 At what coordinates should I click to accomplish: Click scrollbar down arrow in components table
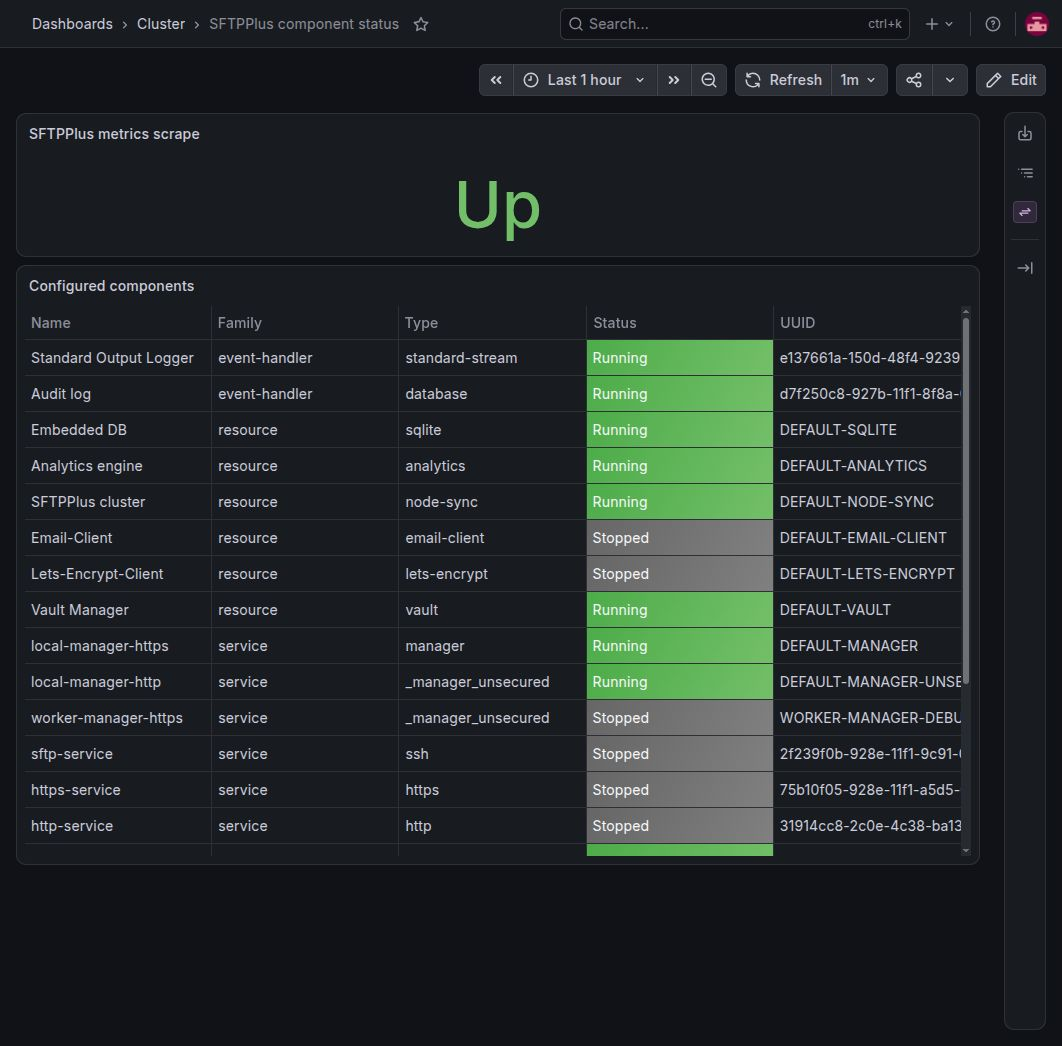pos(966,851)
